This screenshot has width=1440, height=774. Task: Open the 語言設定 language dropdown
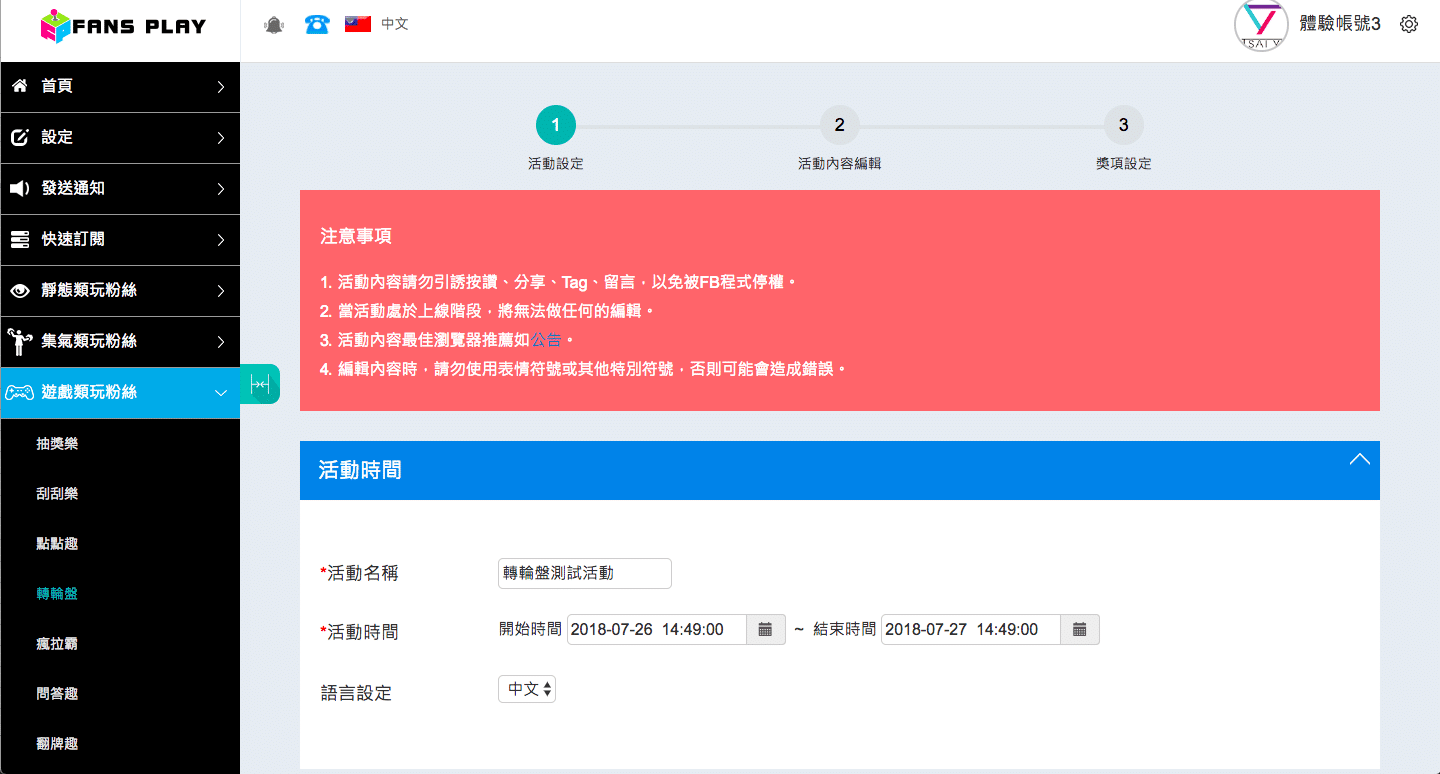pos(527,688)
